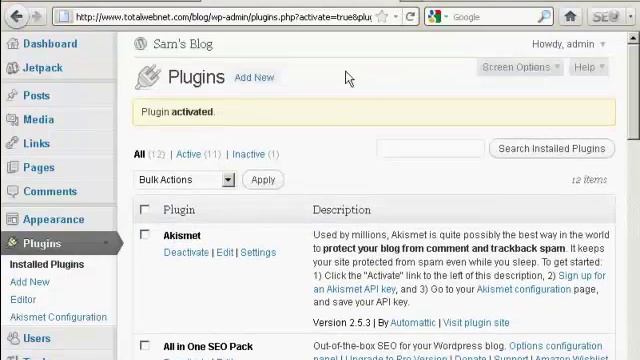Image resolution: width=640 pixels, height=360 pixels.
Task: Click the plugin search input field
Action: tap(431, 149)
